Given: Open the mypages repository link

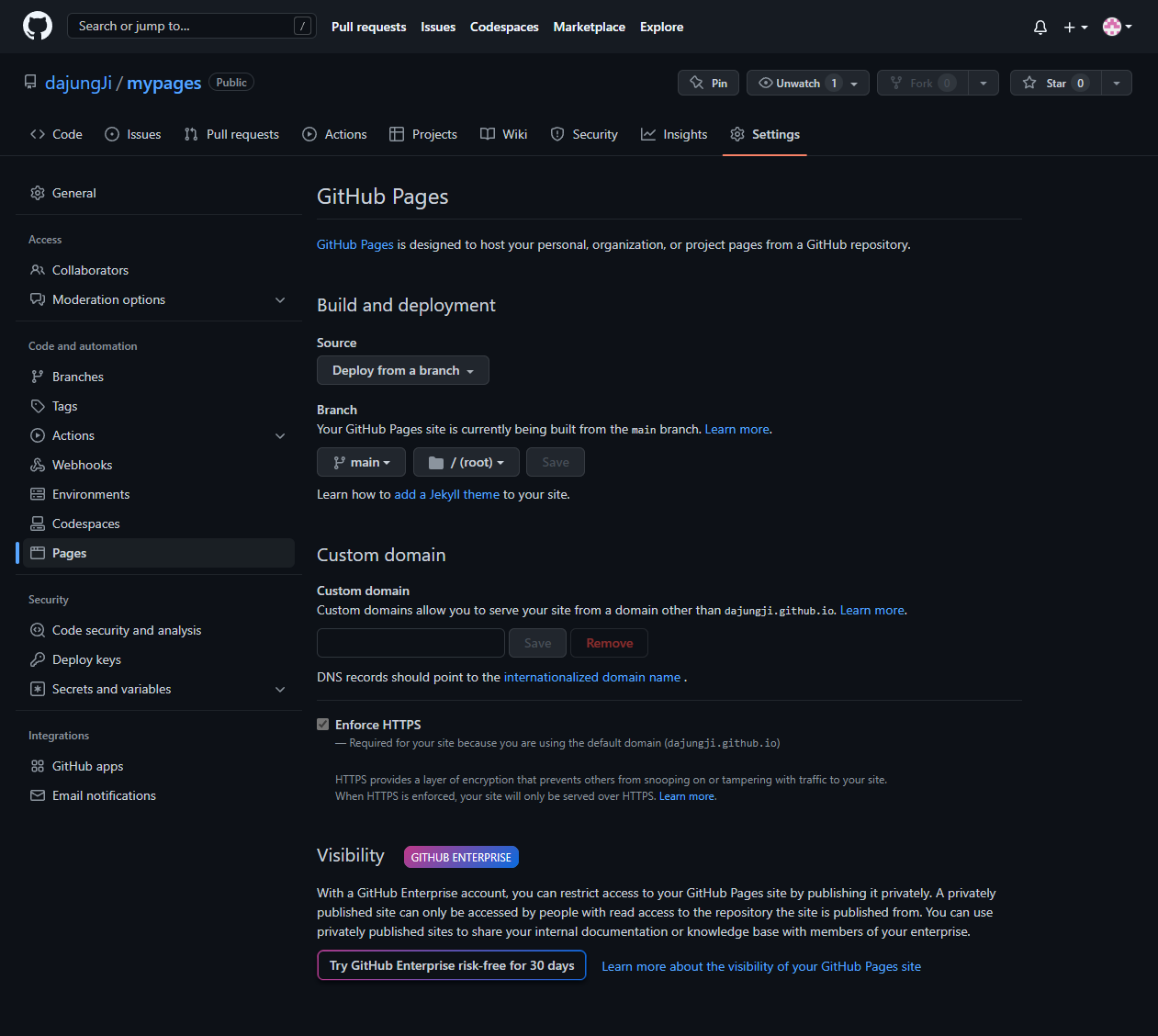Looking at the screenshot, I should point(163,83).
